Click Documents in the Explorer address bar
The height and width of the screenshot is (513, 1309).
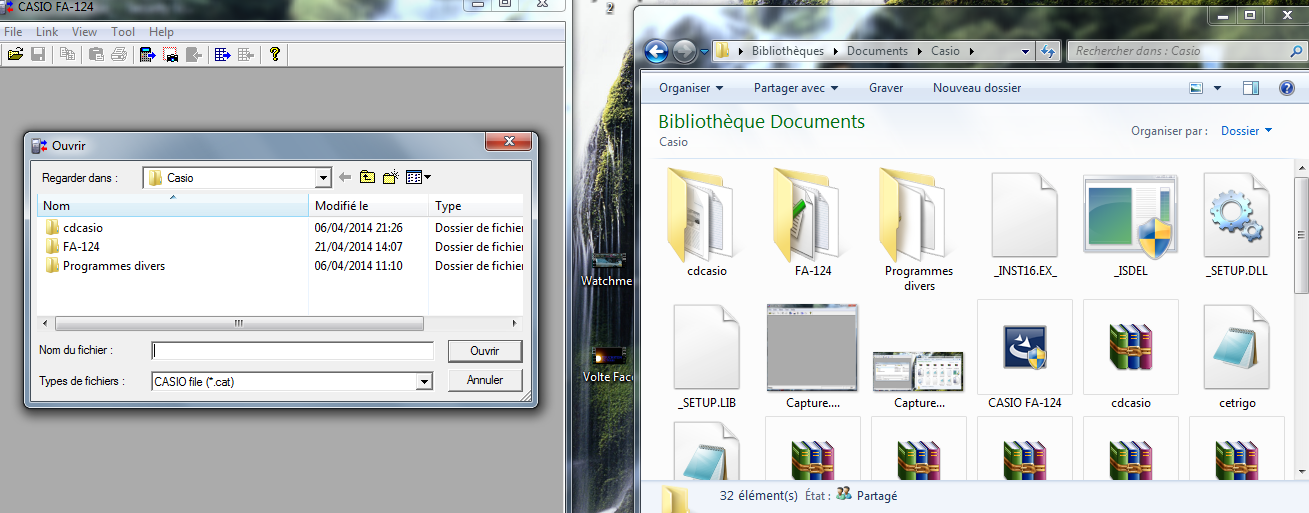click(877, 51)
